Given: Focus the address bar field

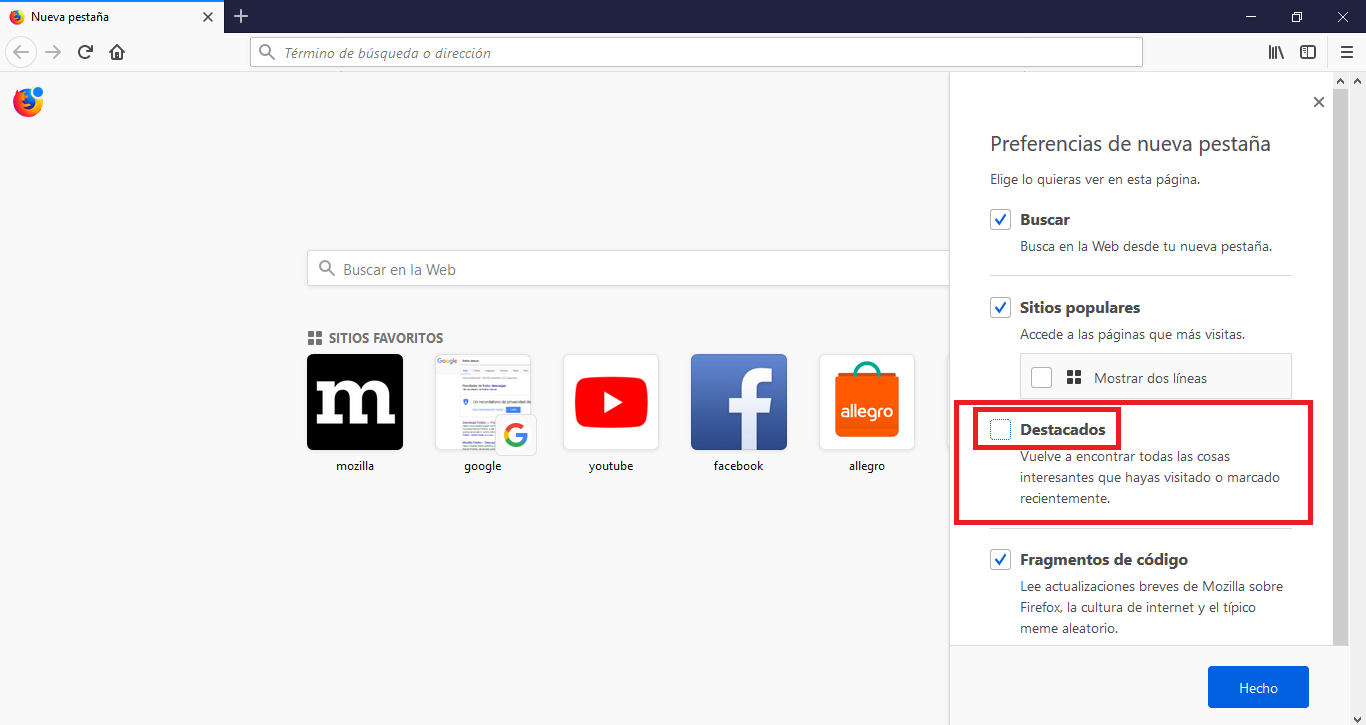Looking at the screenshot, I should 696,52.
